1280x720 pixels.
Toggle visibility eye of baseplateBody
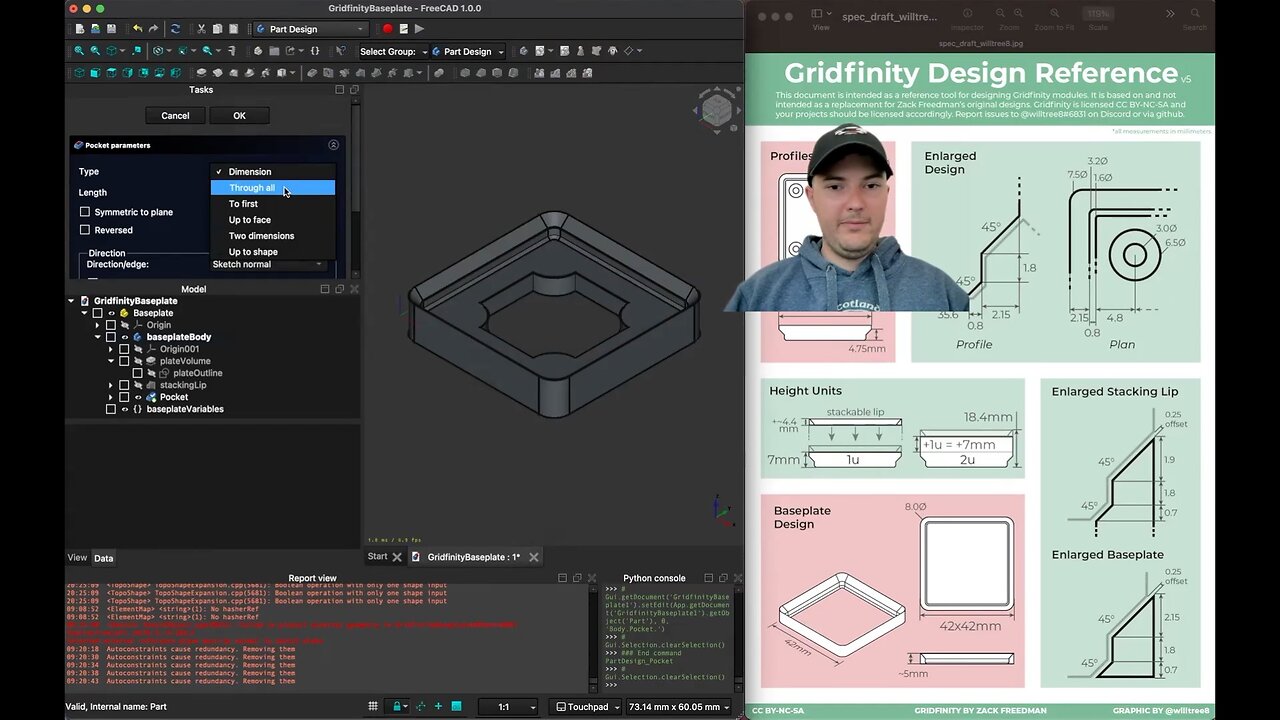(x=124, y=337)
